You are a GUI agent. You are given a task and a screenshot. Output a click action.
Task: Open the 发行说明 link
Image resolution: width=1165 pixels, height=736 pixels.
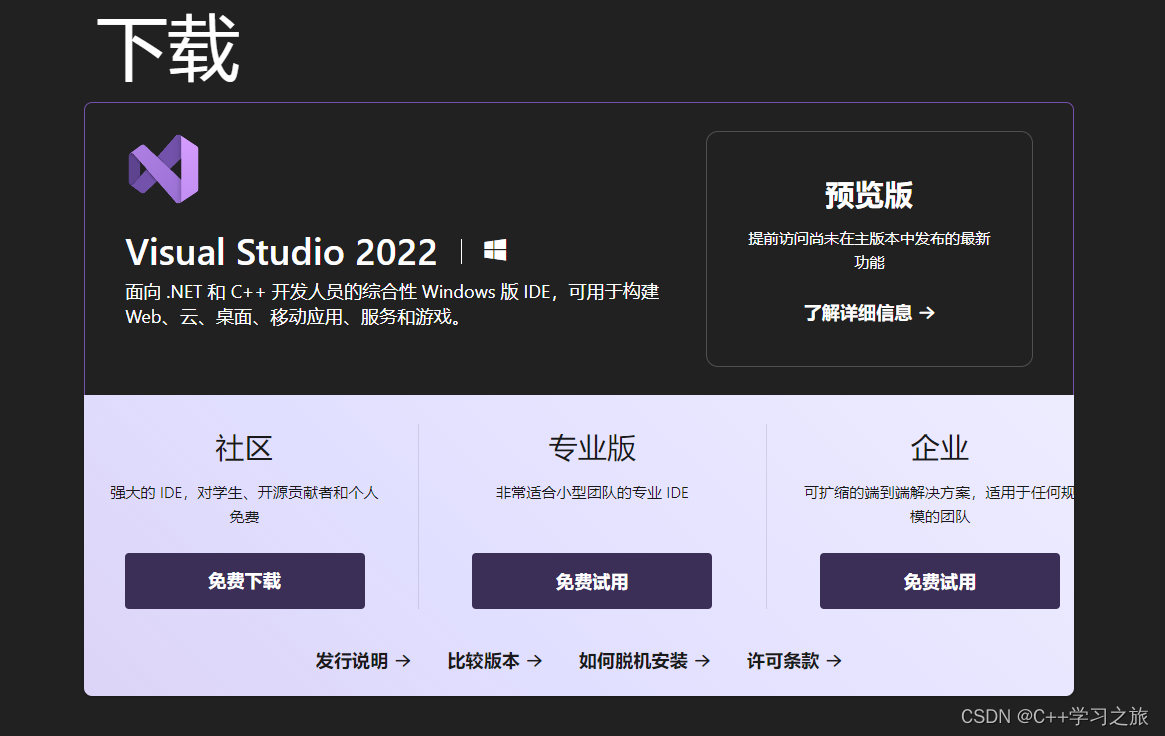coord(363,660)
